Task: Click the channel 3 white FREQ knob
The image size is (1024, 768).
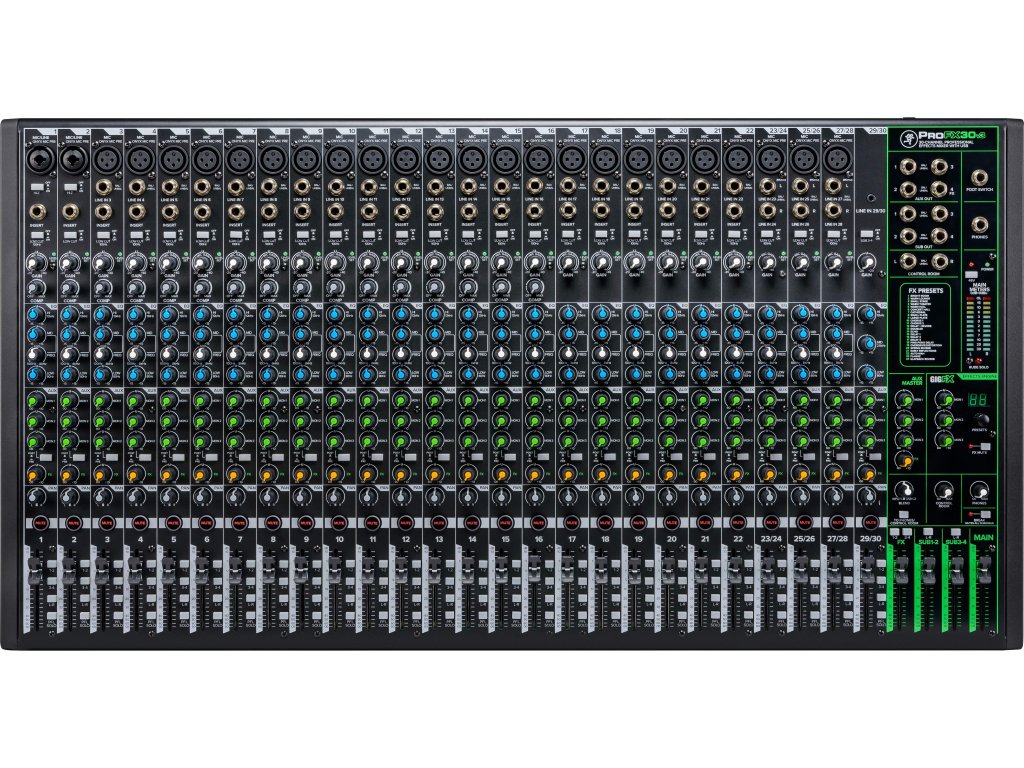Action: (101, 355)
